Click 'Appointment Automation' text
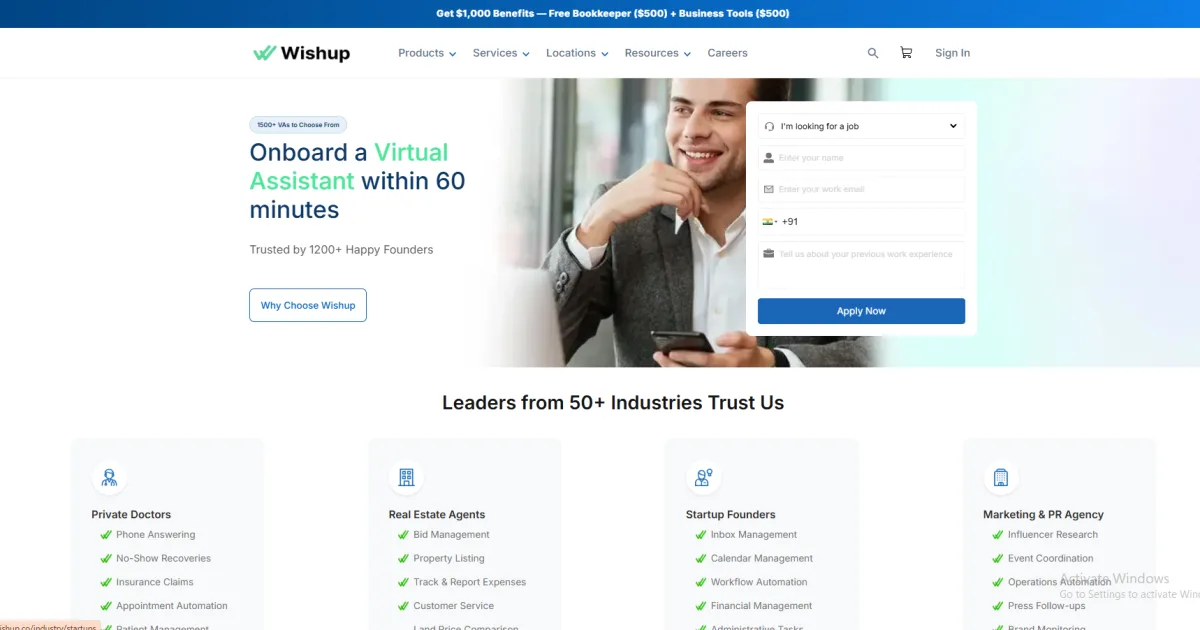Screen dimensions: 1200x630 click(172, 606)
